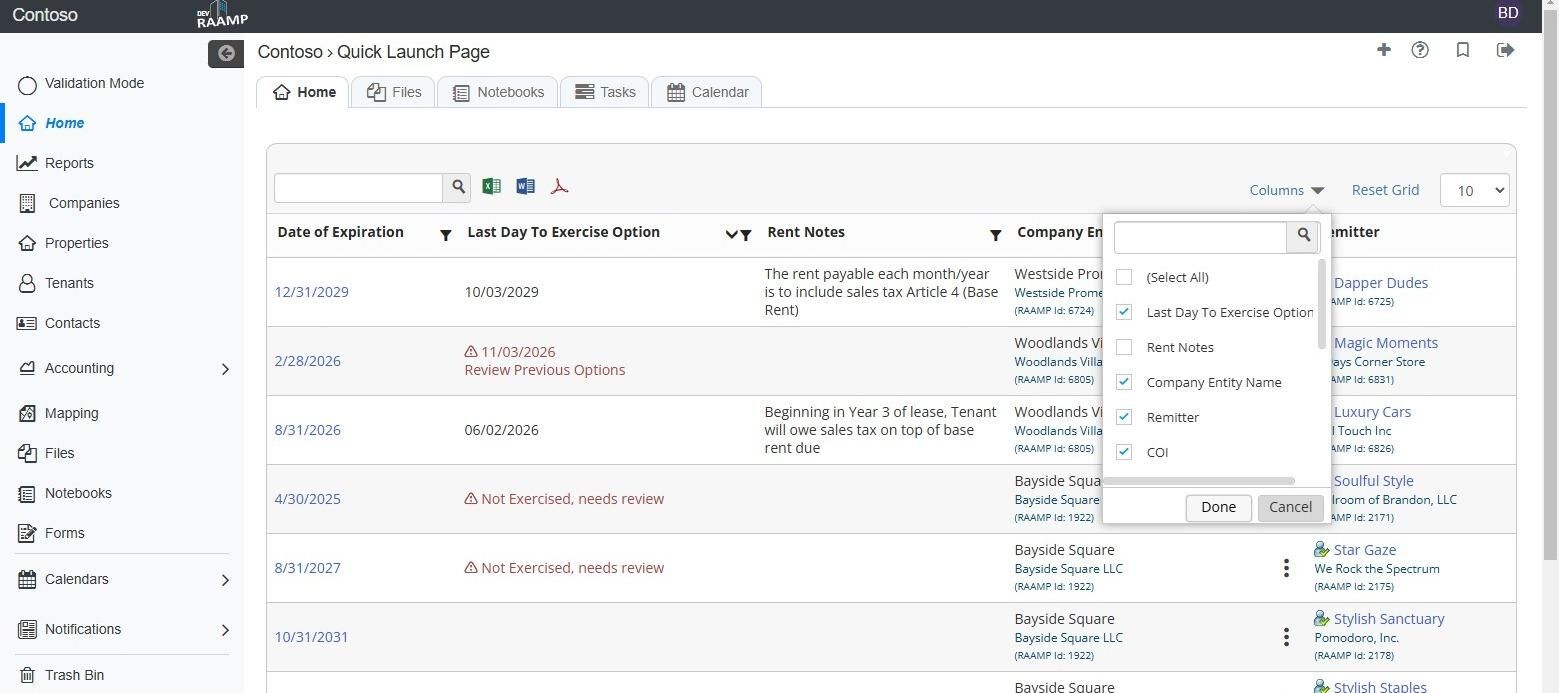Open Companies from the sidebar

84,203
